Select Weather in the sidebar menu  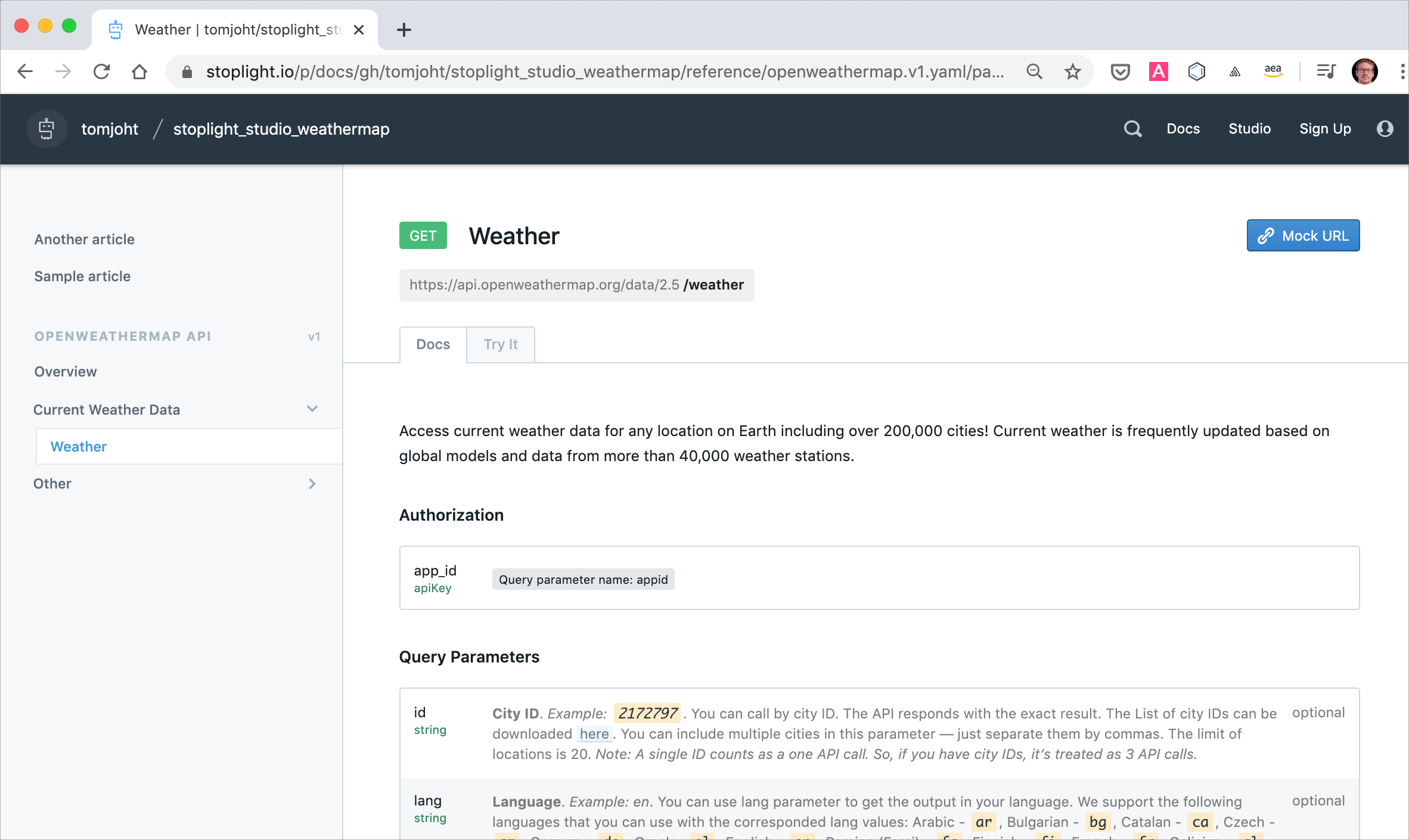(x=78, y=446)
